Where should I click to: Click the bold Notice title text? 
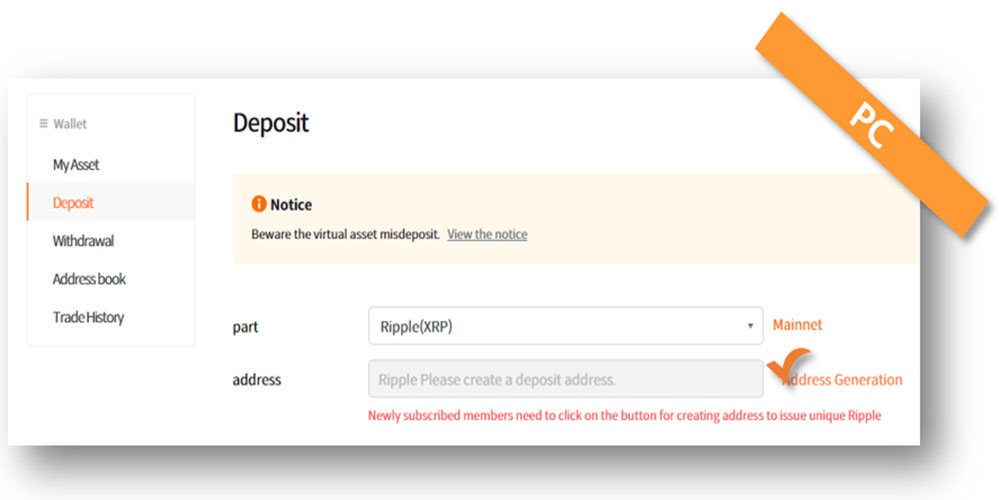(x=291, y=205)
